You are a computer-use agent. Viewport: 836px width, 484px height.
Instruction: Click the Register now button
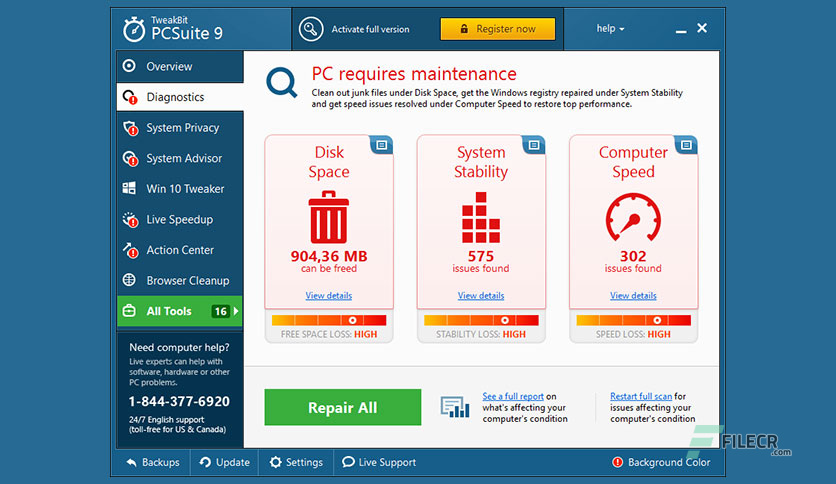497,29
